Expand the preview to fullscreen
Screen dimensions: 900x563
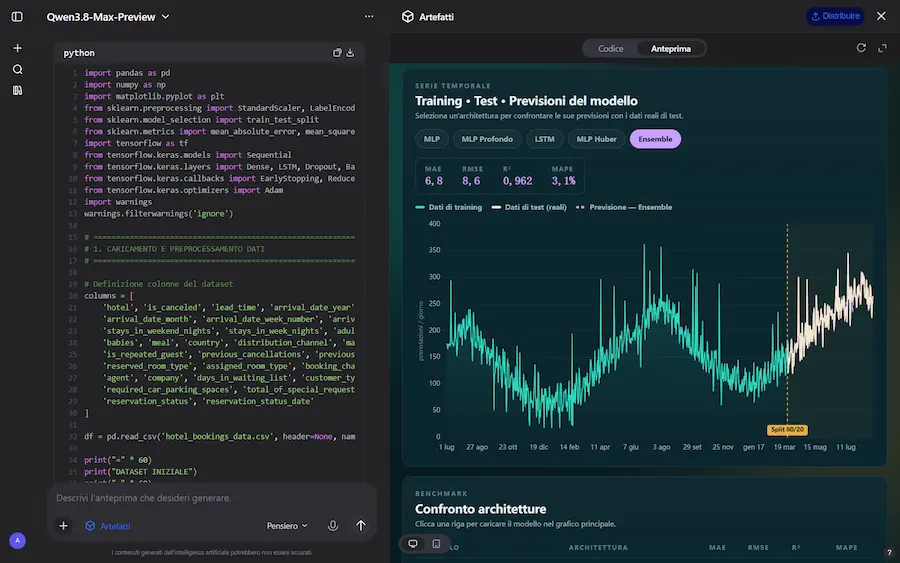[x=882, y=48]
